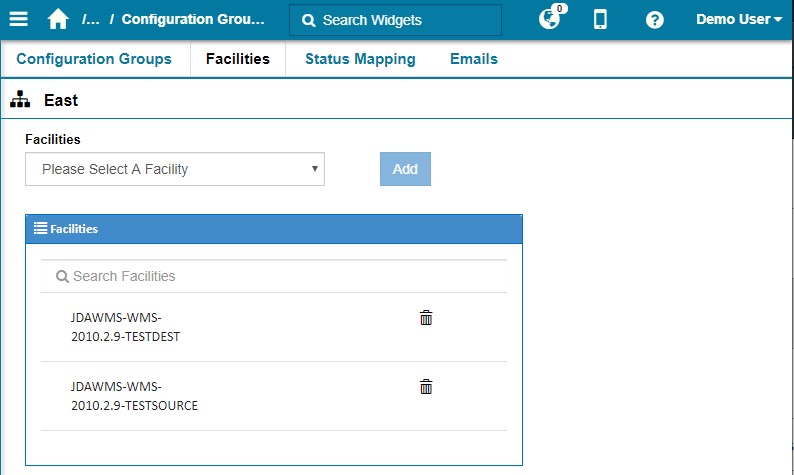
Task: Go to the Home icon
Action: [58, 19]
